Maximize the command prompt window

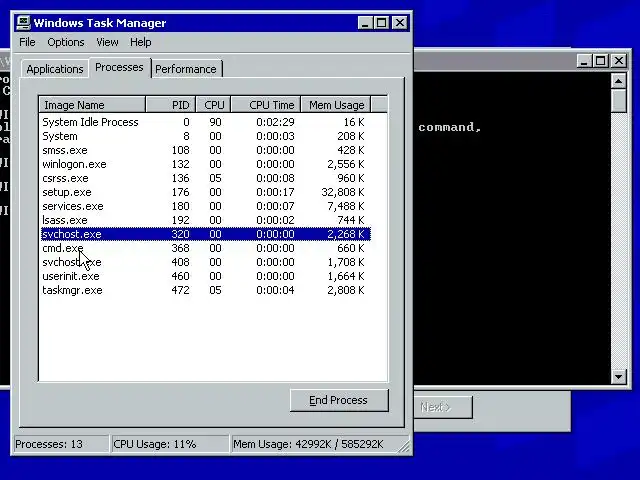[600, 61]
